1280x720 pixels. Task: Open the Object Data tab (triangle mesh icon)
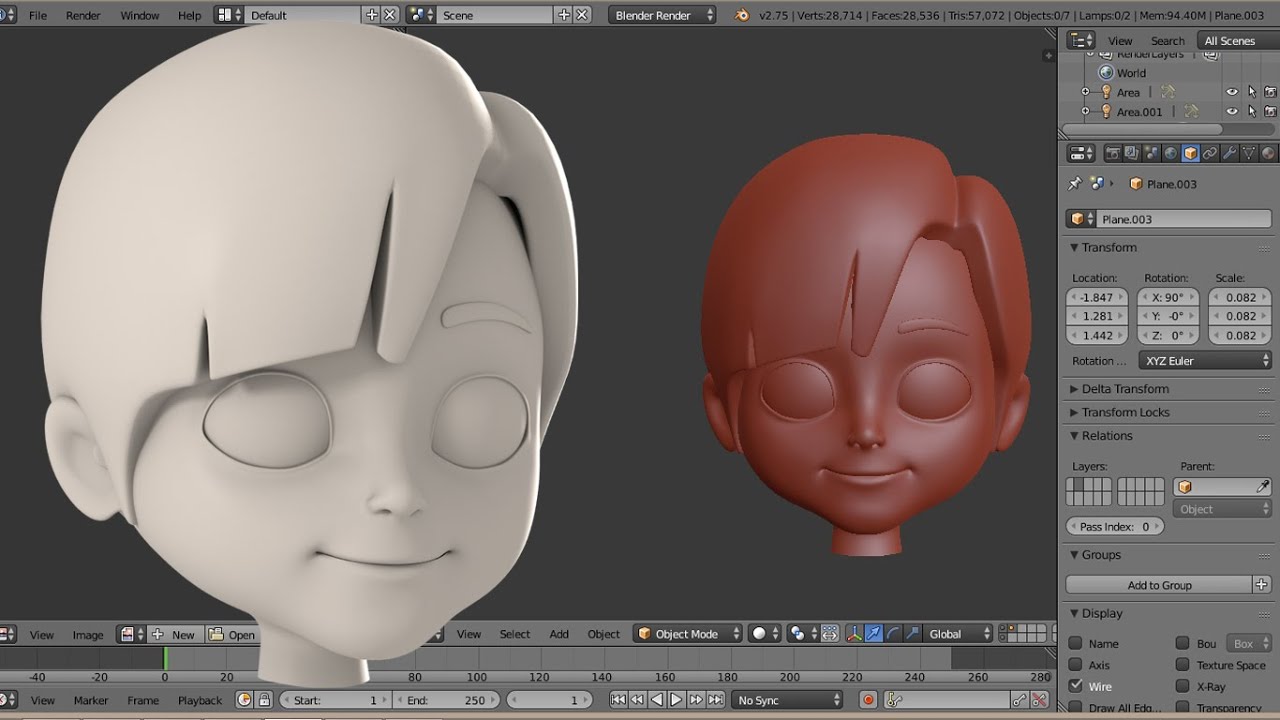1249,153
